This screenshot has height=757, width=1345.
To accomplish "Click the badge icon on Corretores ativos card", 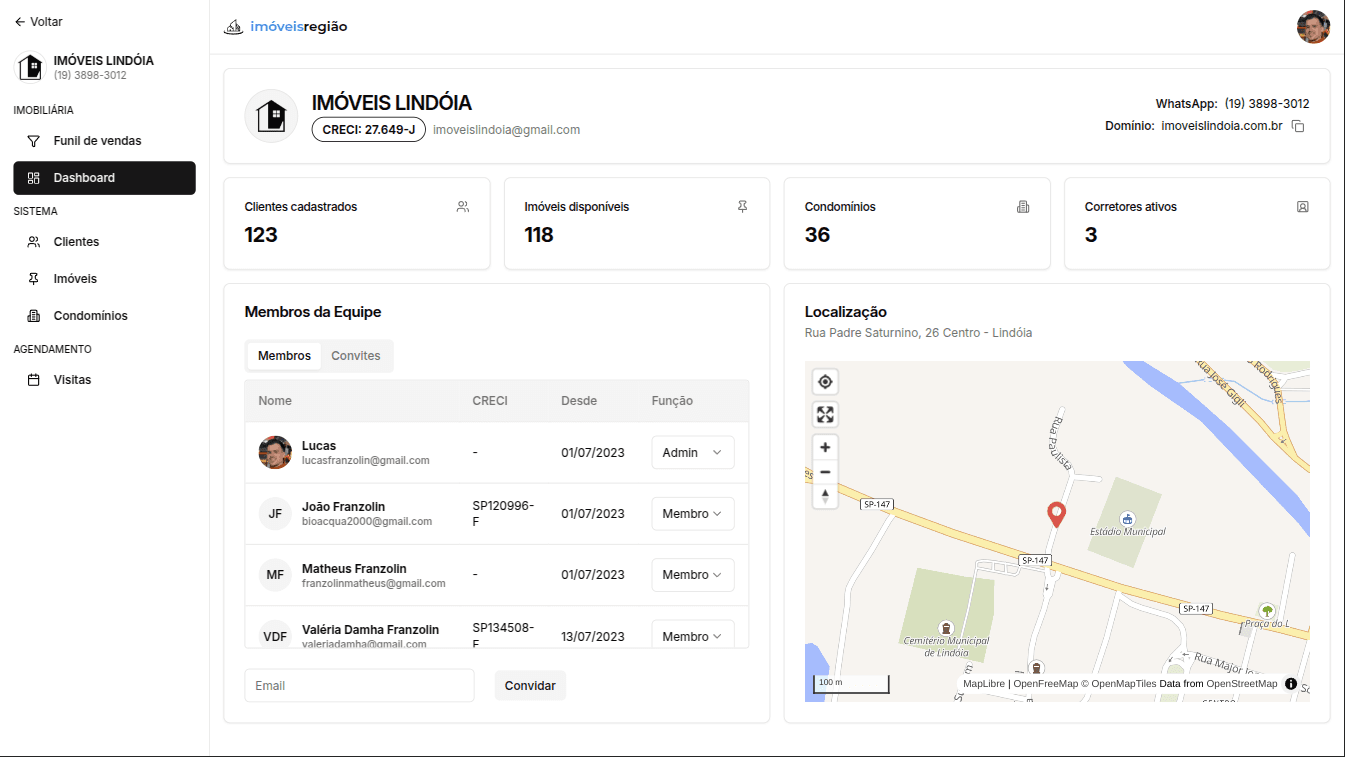I will tap(1302, 207).
